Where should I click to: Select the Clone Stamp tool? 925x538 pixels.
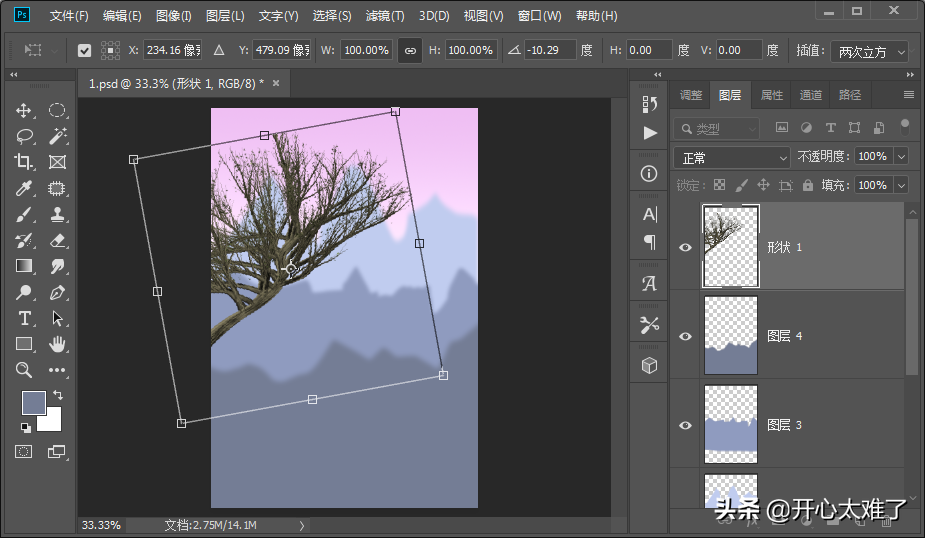(x=57, y=214)
